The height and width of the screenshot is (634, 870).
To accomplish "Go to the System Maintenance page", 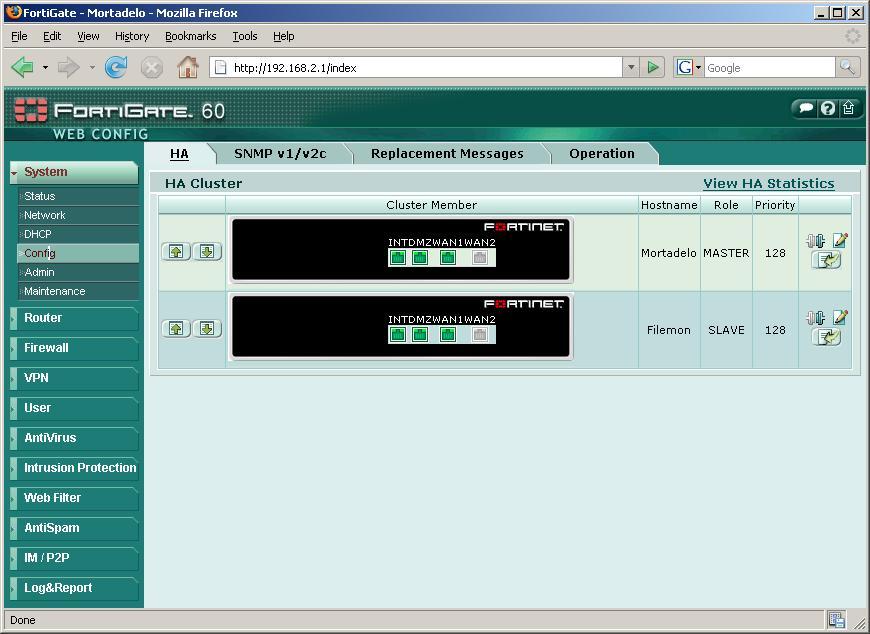I will (78, 291).
